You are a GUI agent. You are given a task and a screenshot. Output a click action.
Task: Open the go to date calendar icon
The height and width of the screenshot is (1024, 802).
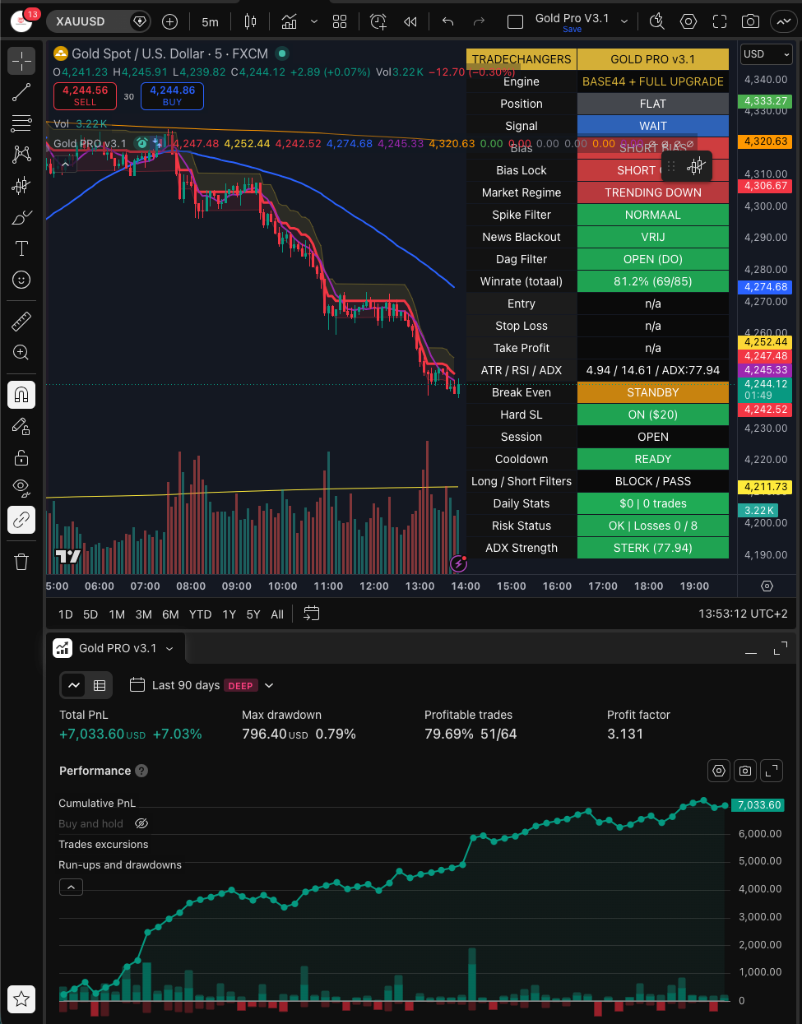coord(312,614)
